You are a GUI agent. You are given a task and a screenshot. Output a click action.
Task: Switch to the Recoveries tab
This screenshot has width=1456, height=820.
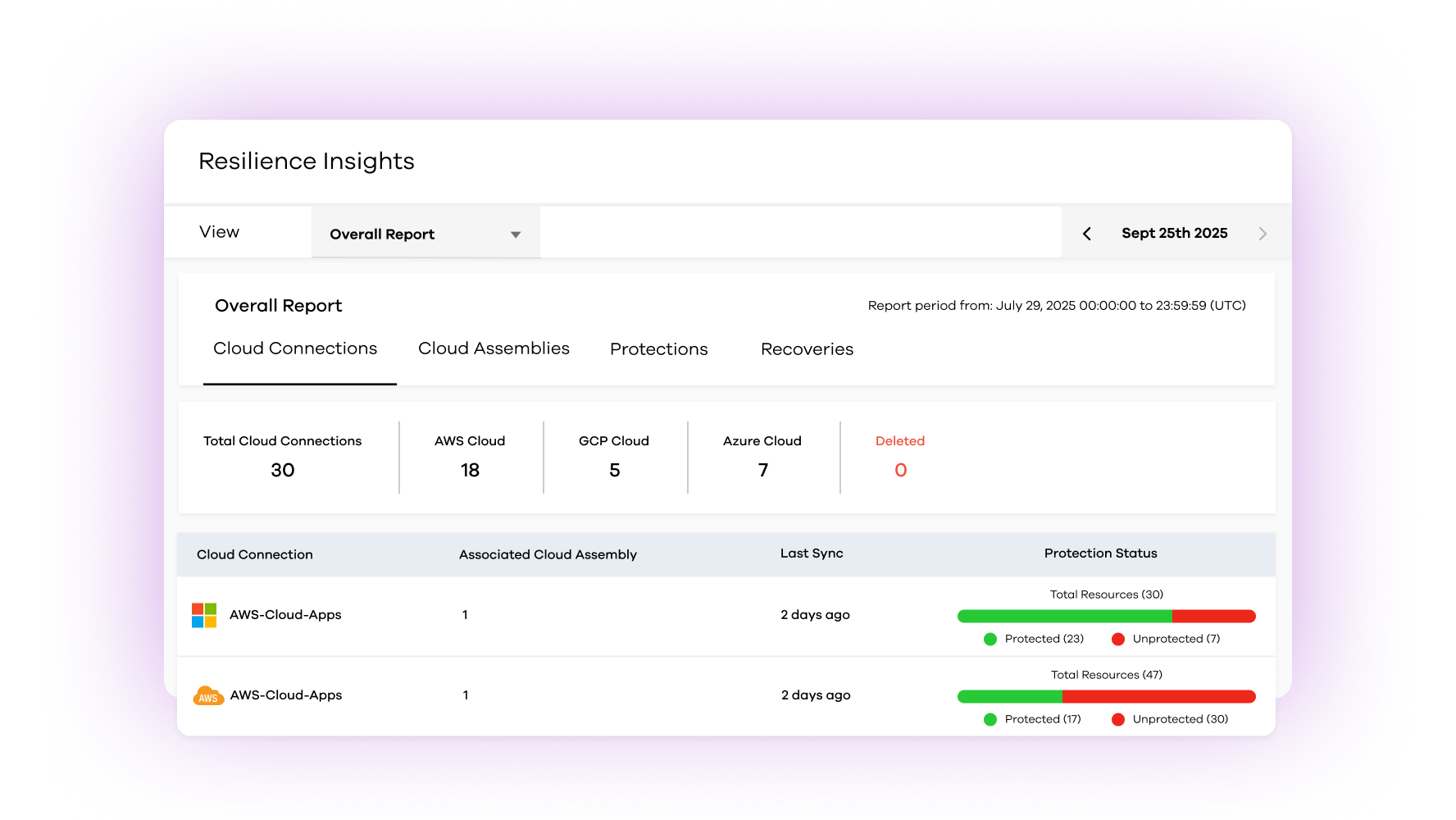pos(807,349)
